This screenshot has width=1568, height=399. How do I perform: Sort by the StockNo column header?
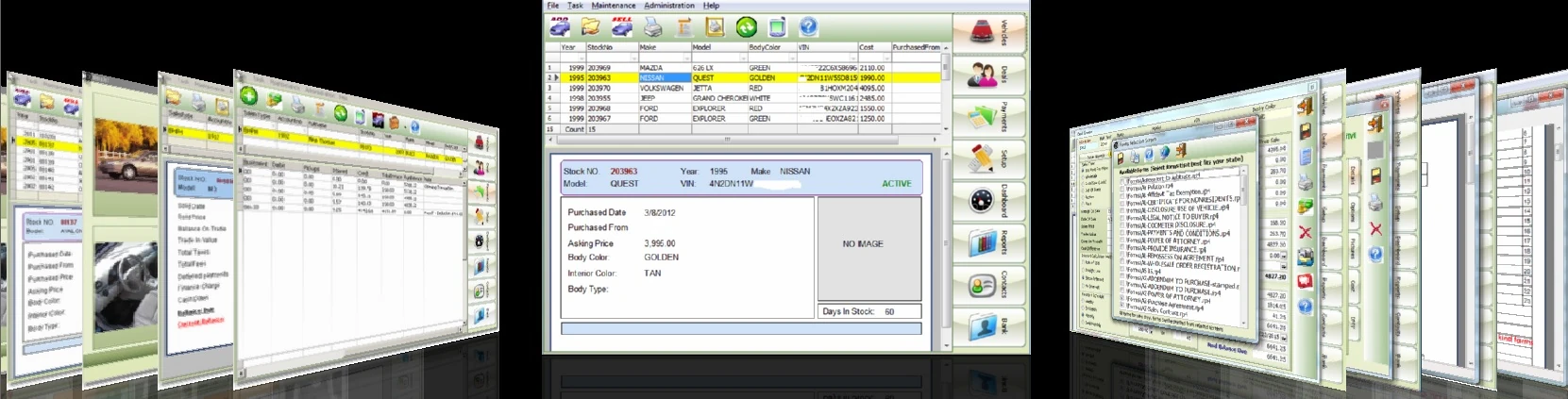coord(612,47)
